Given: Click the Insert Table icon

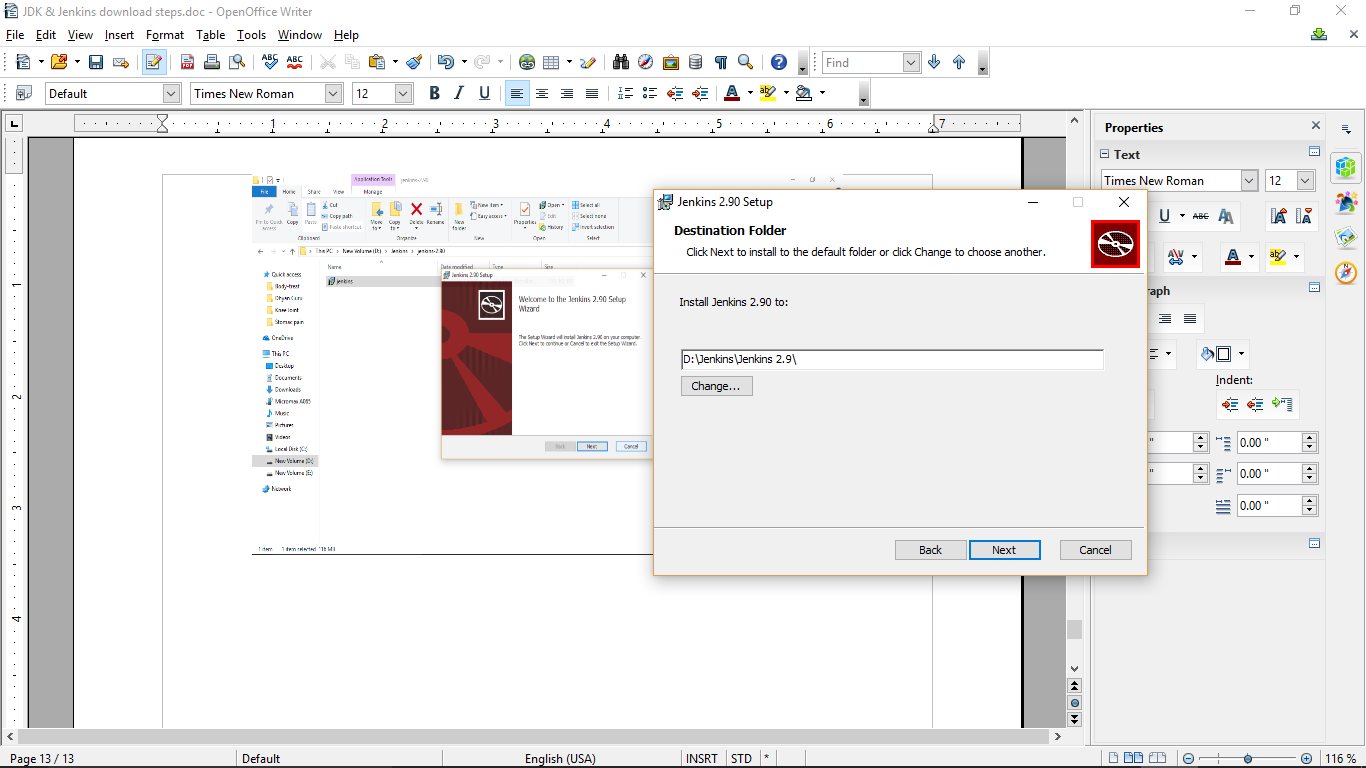Looking at the screenshot, I should [x=551, y=62].
